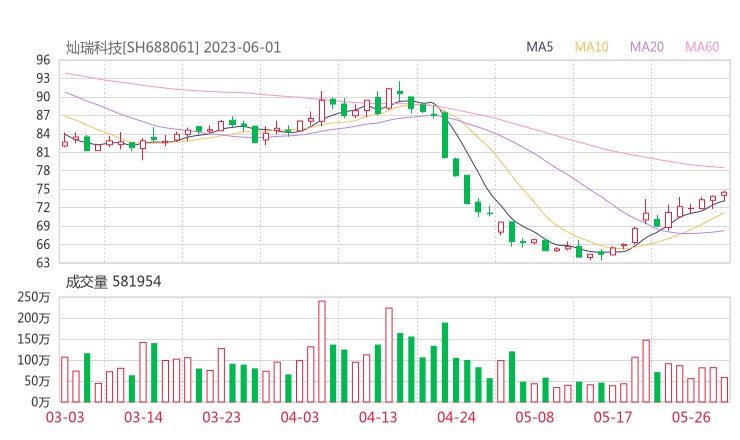Select the 05-17 date label
The image size is (740, 440).
pyautogui.click(x=612, y=417)
